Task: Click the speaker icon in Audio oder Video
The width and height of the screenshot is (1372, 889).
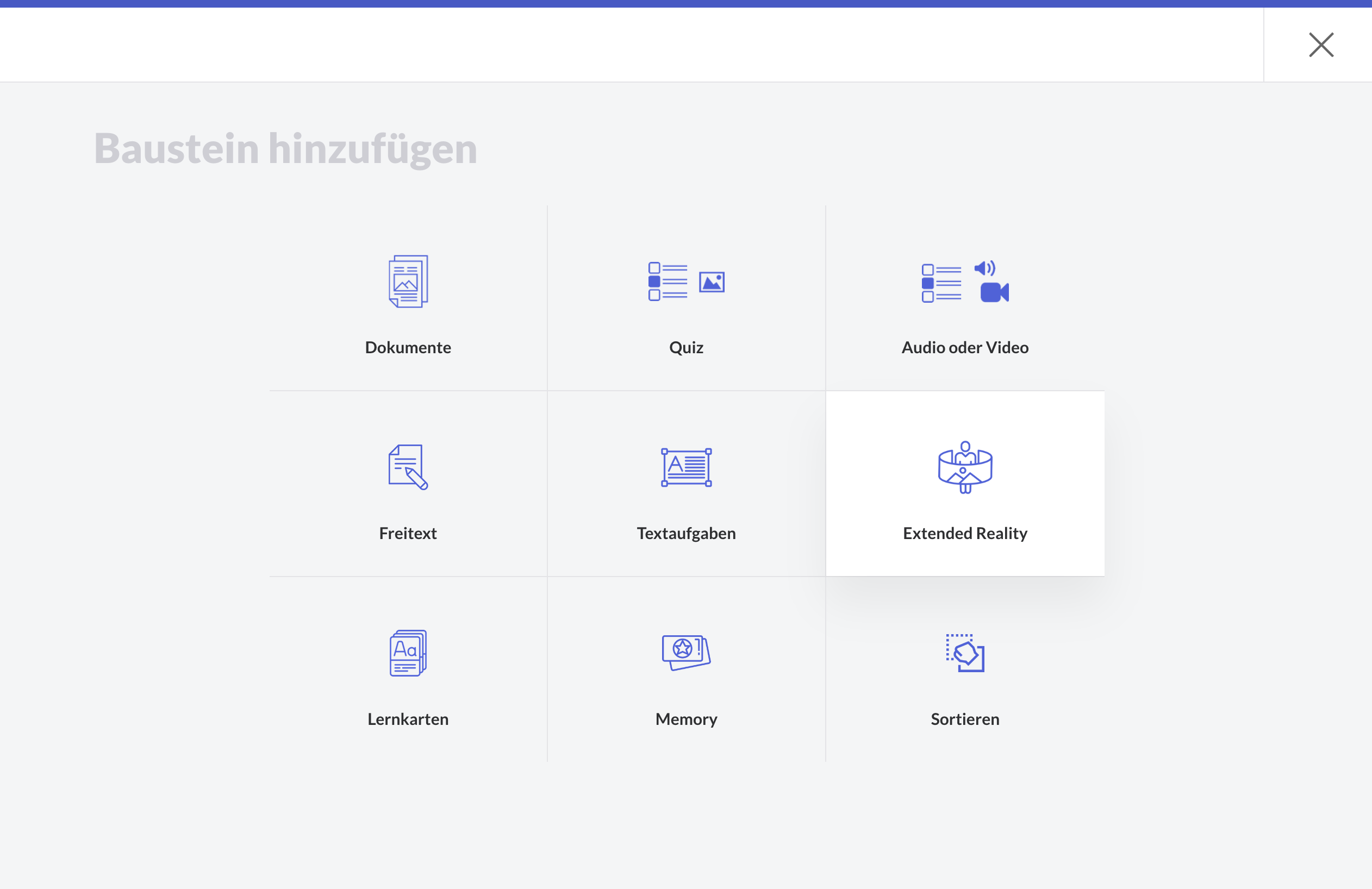Action: tap(984, 268)
